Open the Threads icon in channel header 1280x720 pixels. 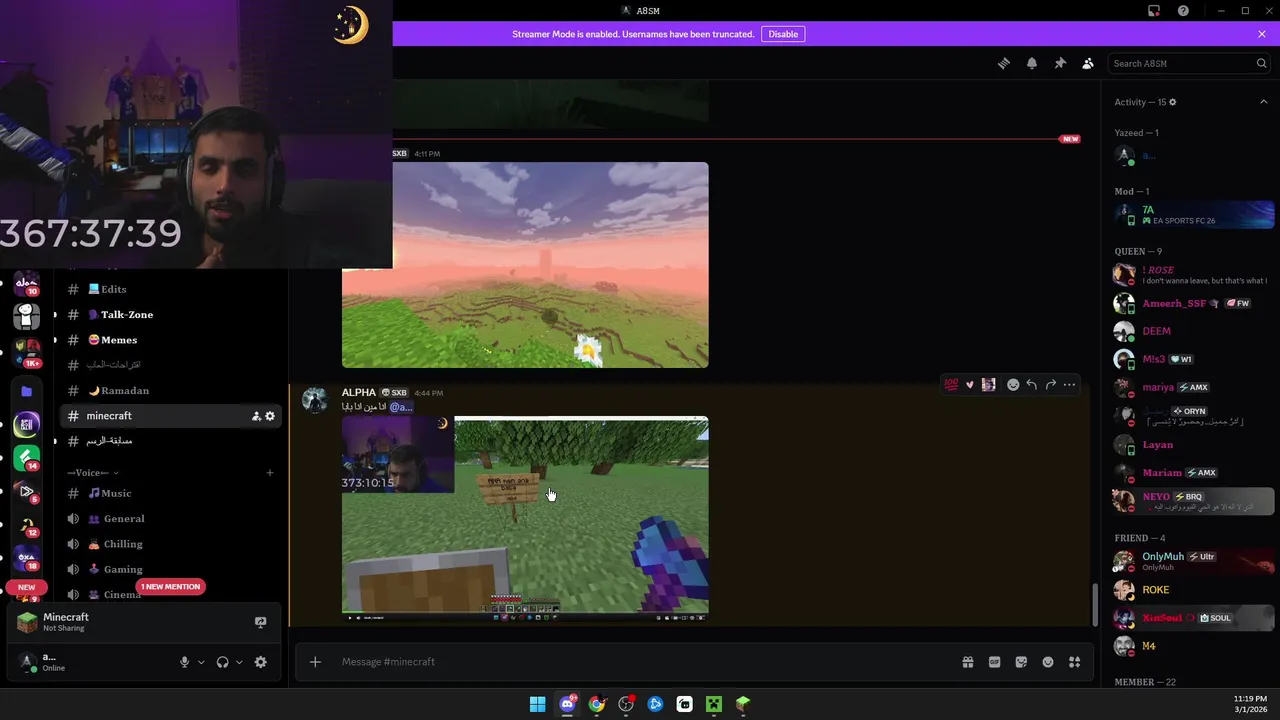[x=1004, y=63]
